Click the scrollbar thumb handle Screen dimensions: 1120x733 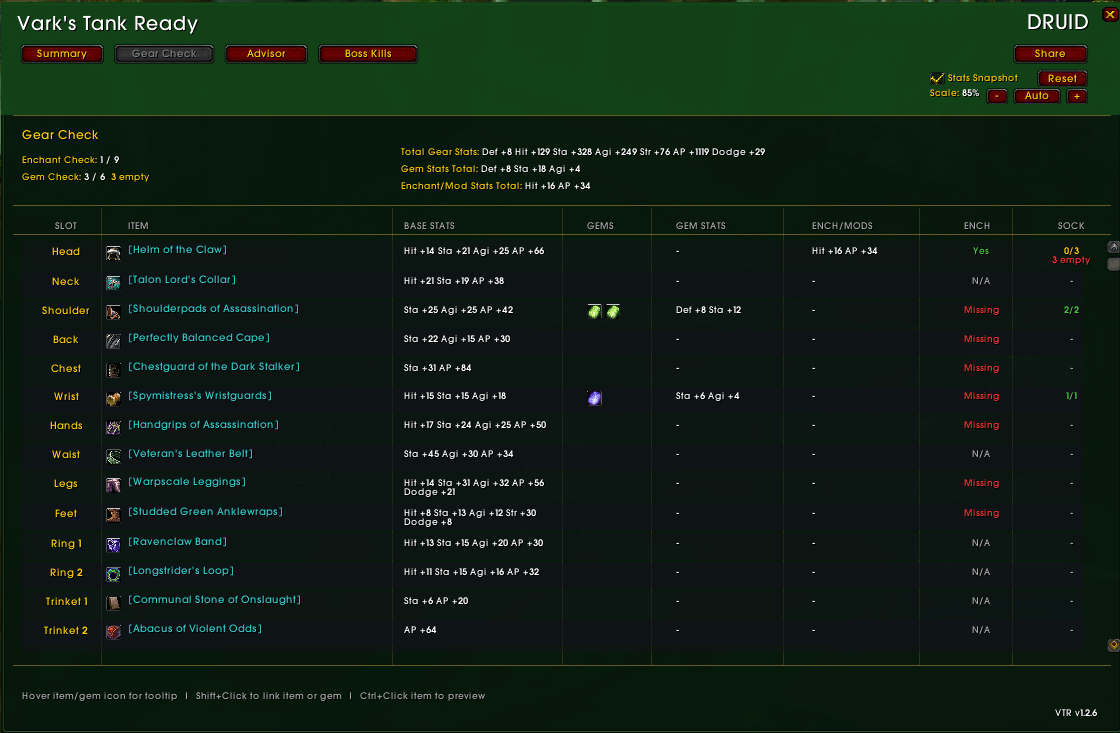[x=1114, y=264]
